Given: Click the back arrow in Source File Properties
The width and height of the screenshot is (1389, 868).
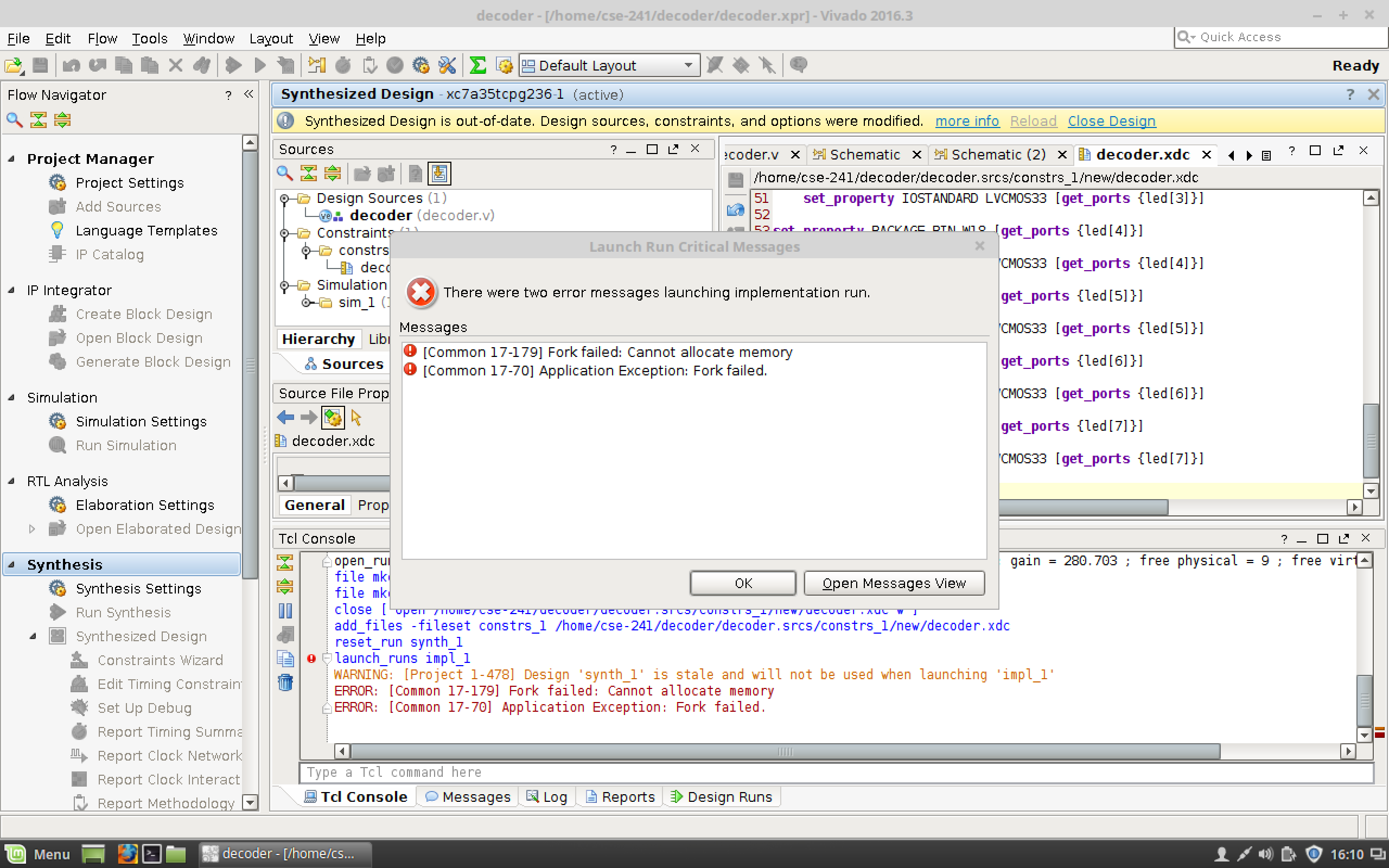Looking at the screenshot, I should [285, 417].
